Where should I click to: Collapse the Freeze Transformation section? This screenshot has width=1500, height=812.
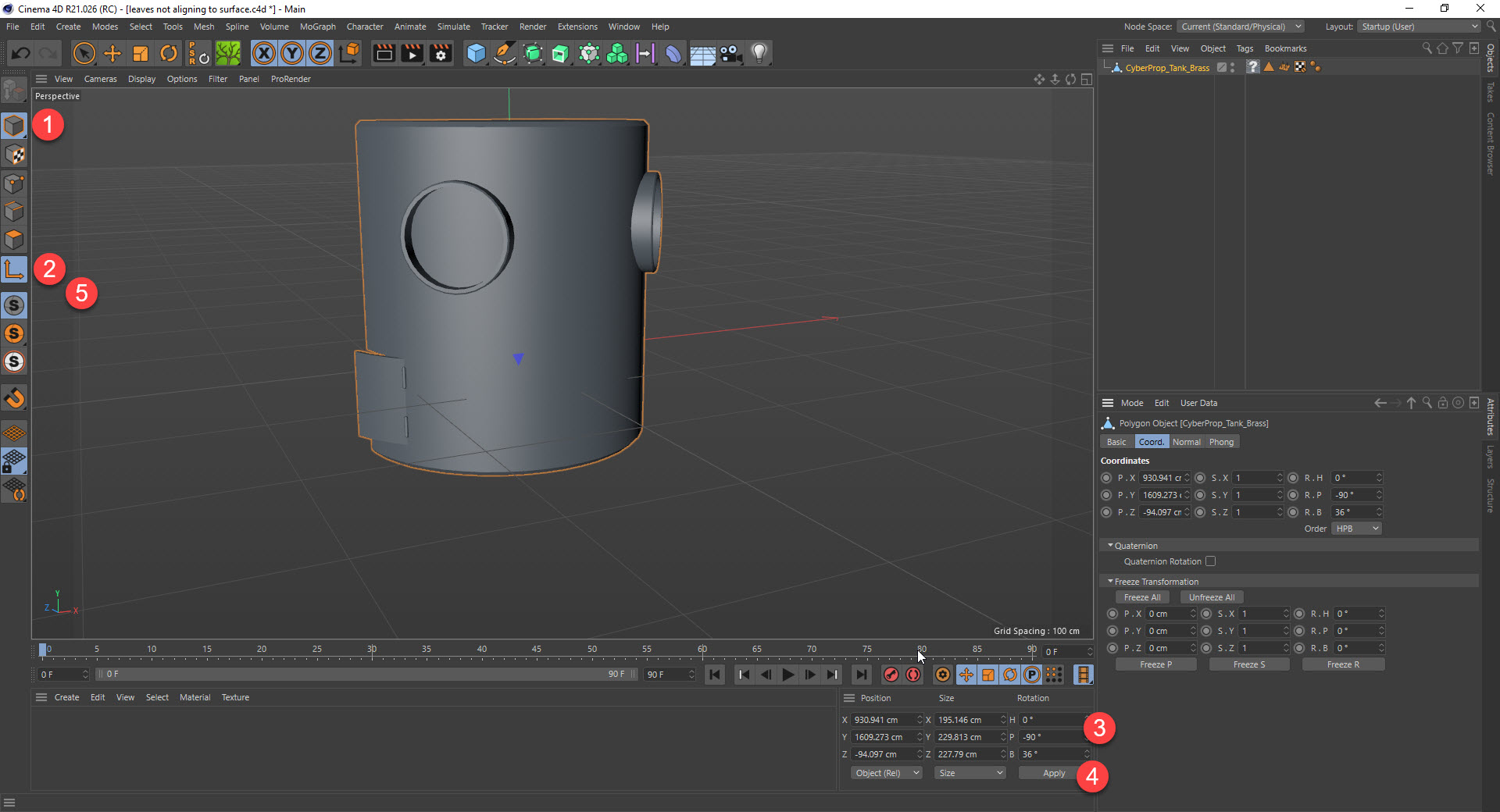(1110, 582)
